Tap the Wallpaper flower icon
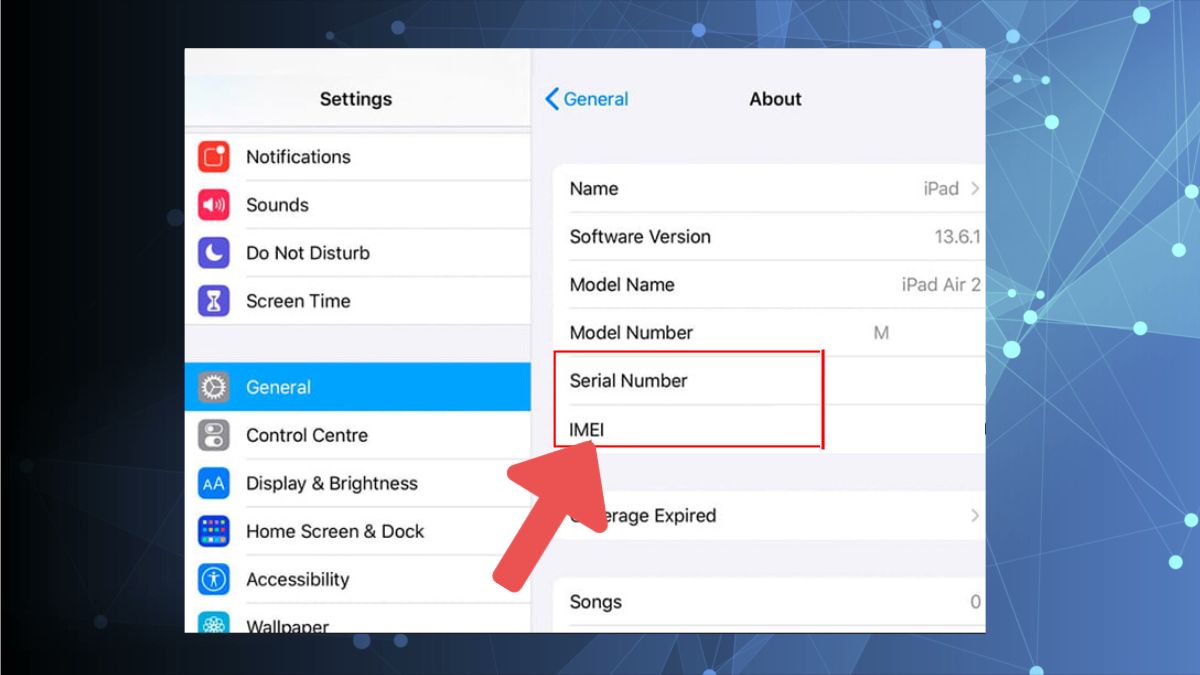The image size is (1200, 675). (x=214, y=623)
